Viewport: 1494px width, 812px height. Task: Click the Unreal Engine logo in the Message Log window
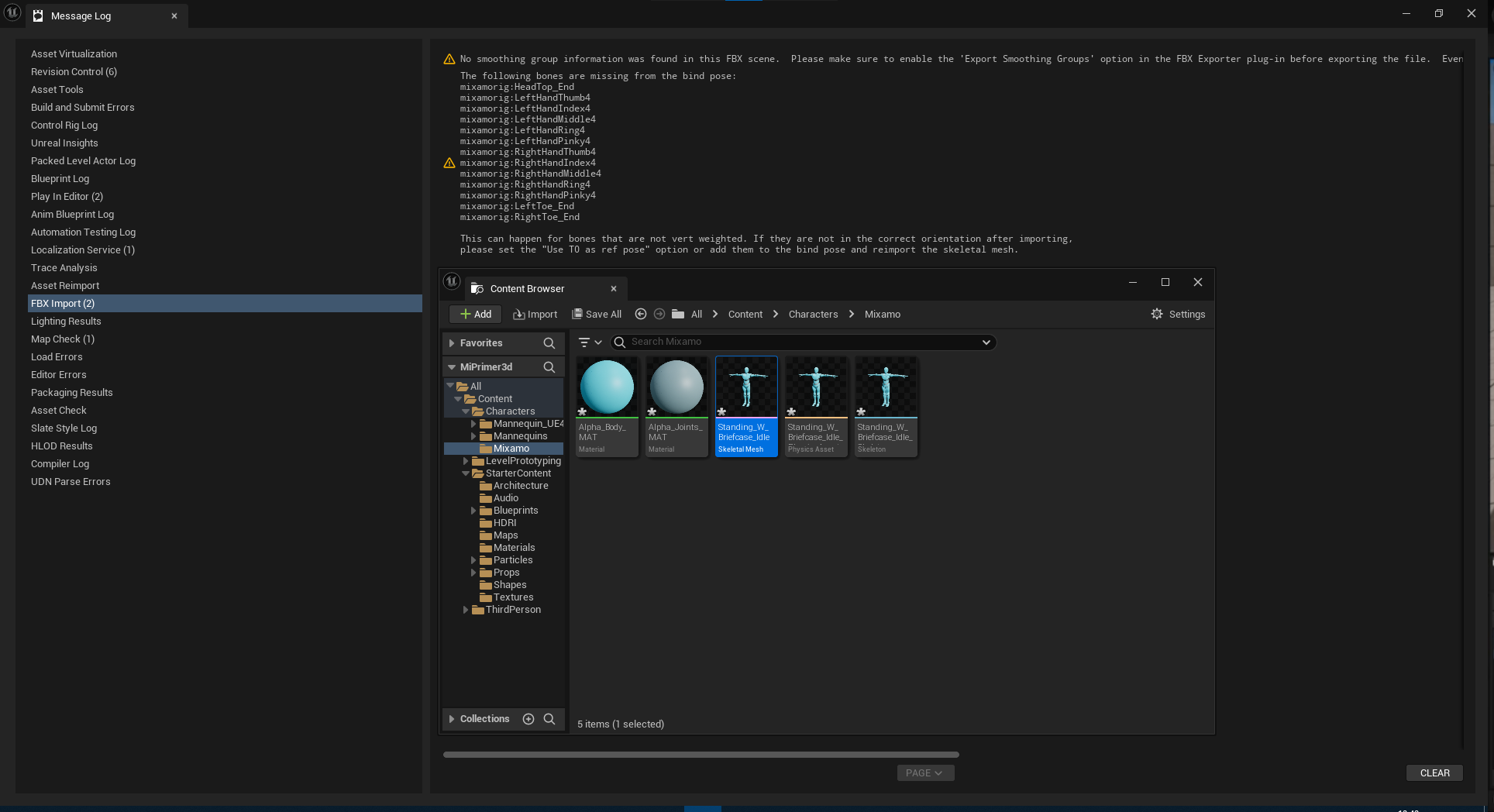tap(12, 12)
